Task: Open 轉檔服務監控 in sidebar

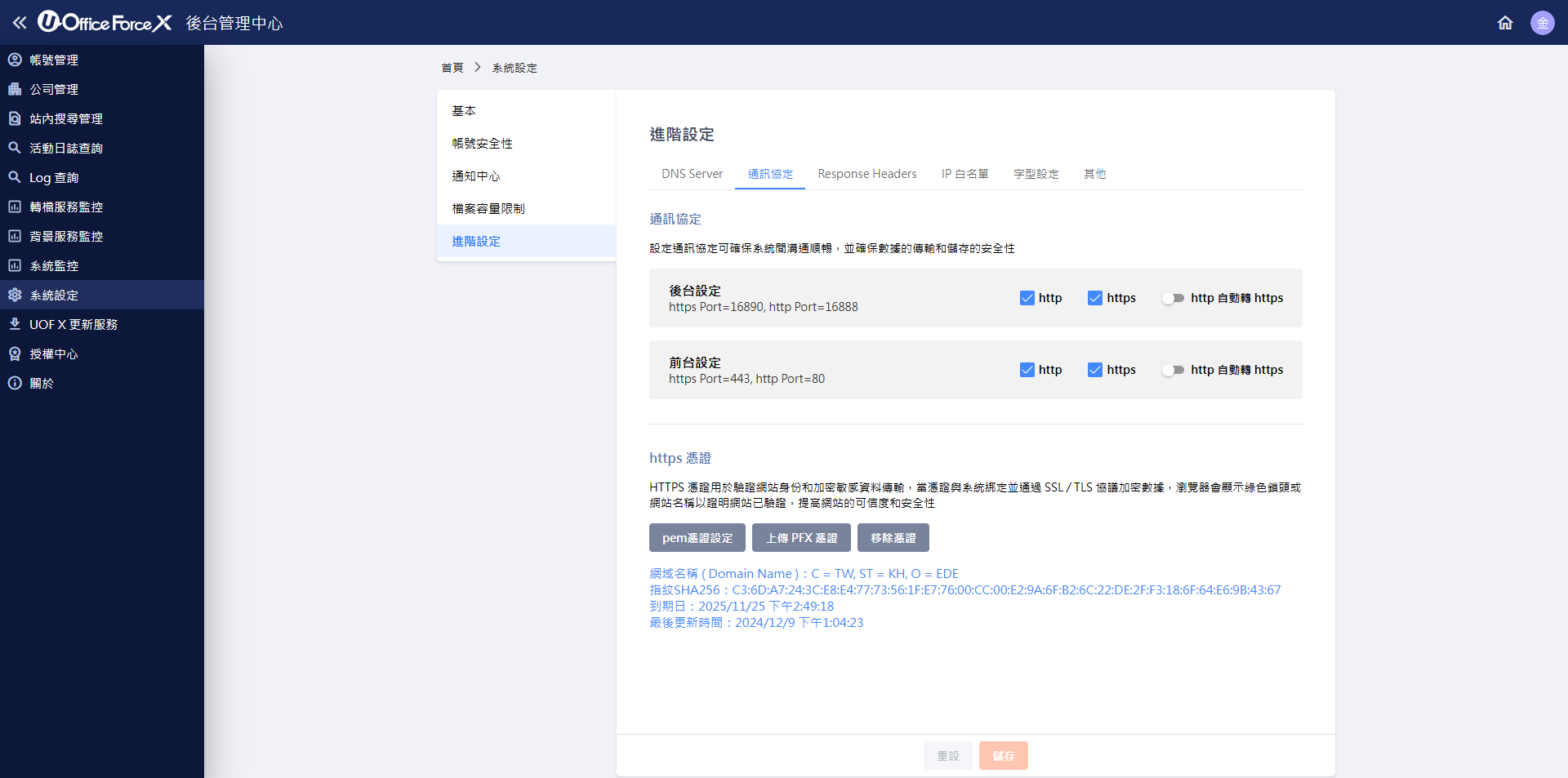Action: click(x=102, y=207)
